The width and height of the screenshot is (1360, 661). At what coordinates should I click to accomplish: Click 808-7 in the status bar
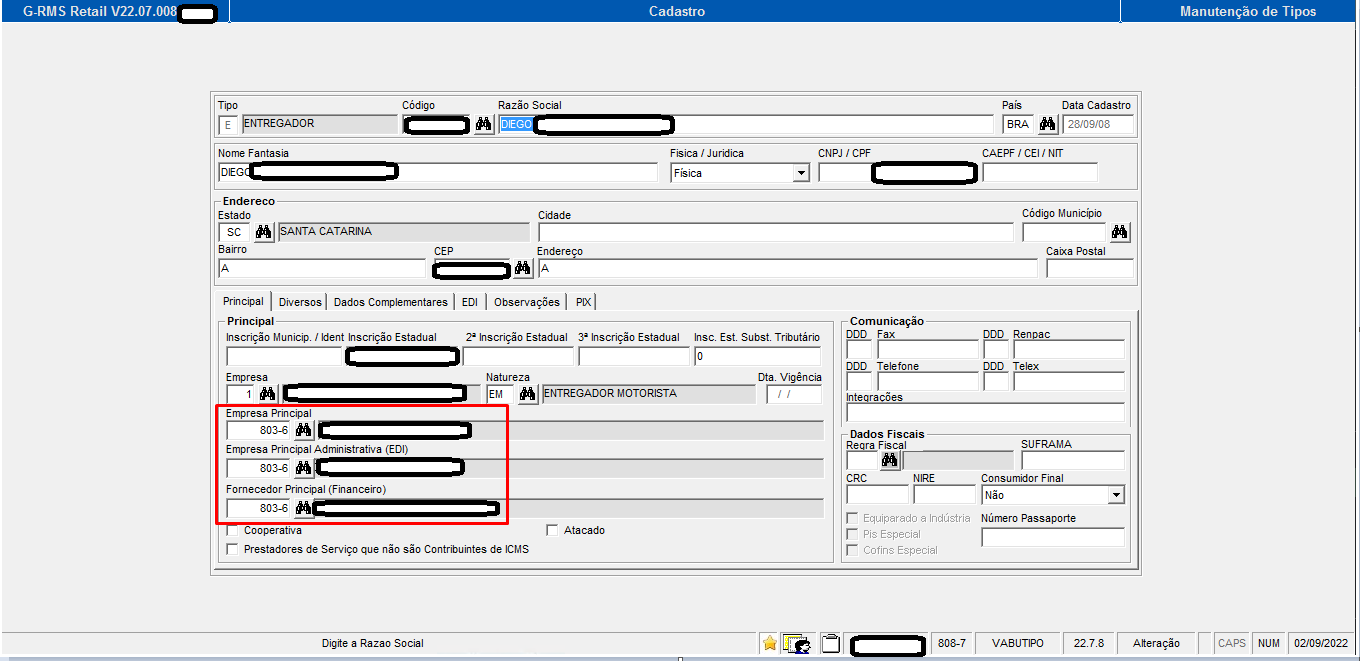click(x=951, y=643)
